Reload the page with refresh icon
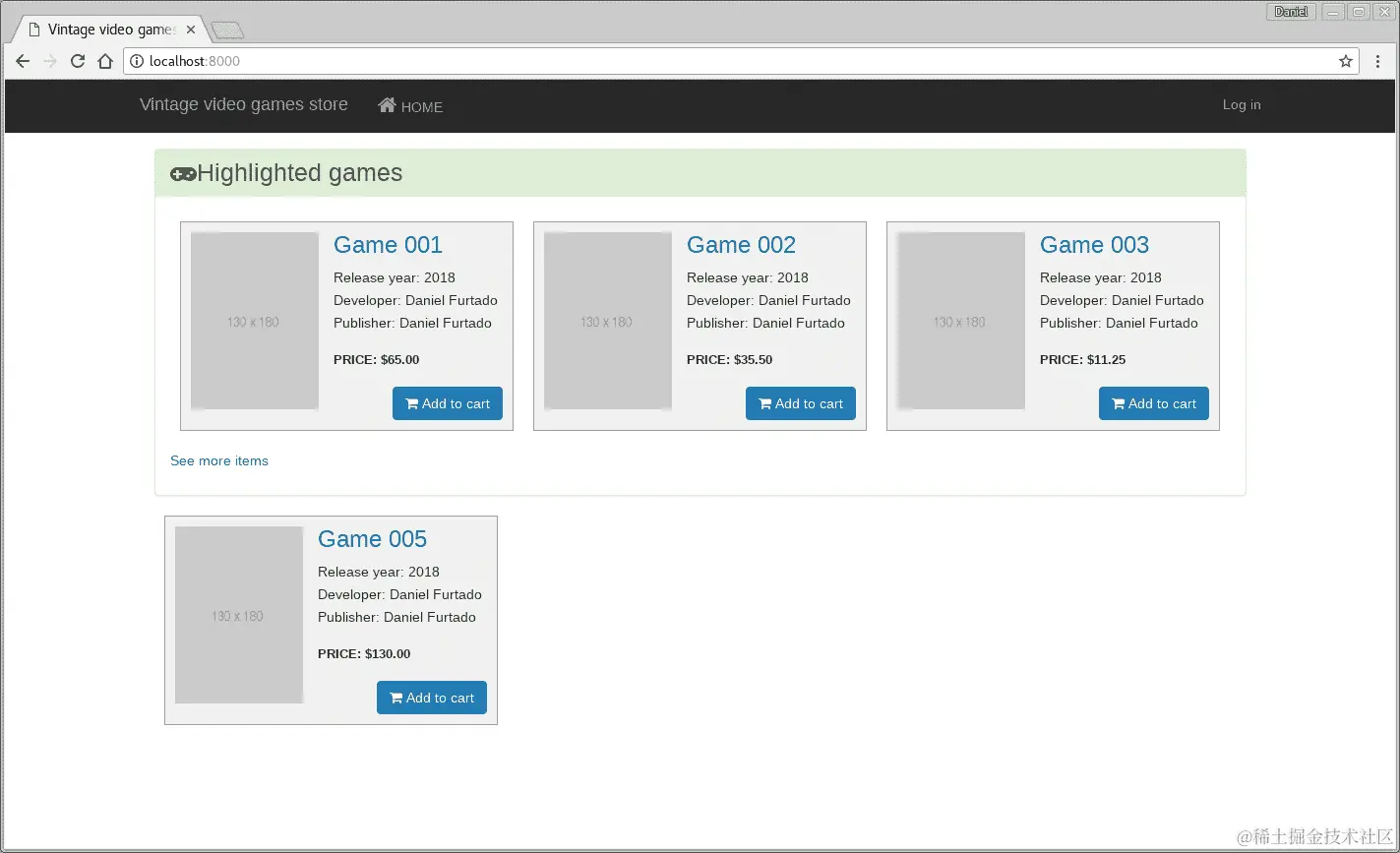 [78, 61]
